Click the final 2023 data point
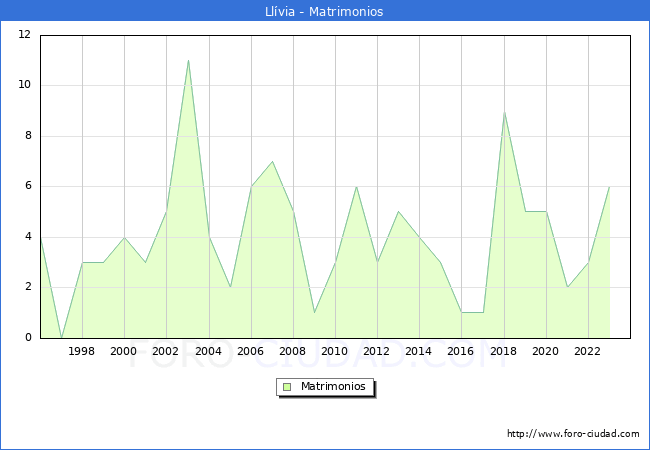Screen dimensions: 650x450 tap(609, 187)
